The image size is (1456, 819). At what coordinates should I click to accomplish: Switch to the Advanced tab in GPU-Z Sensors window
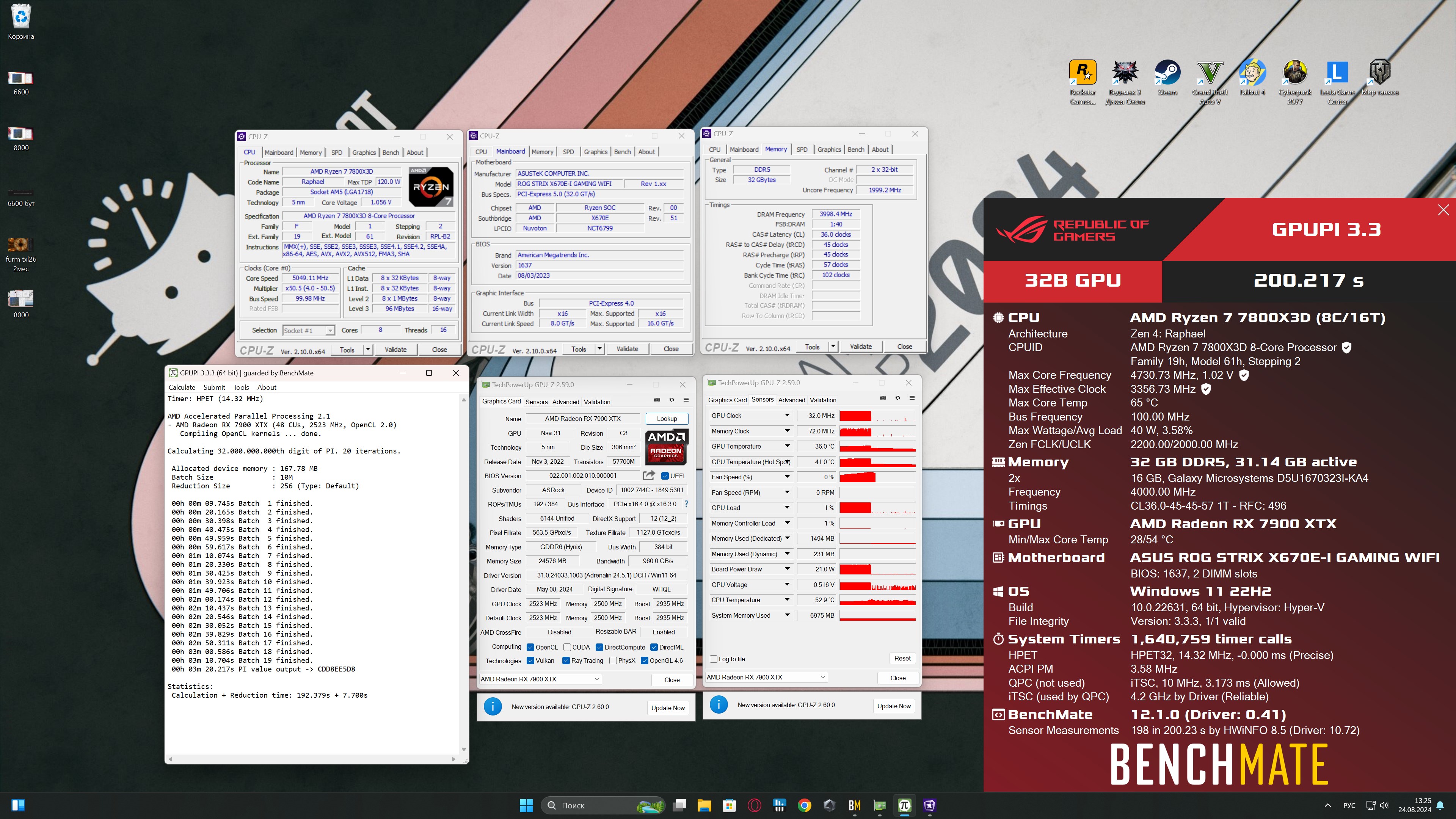[791, 400]
